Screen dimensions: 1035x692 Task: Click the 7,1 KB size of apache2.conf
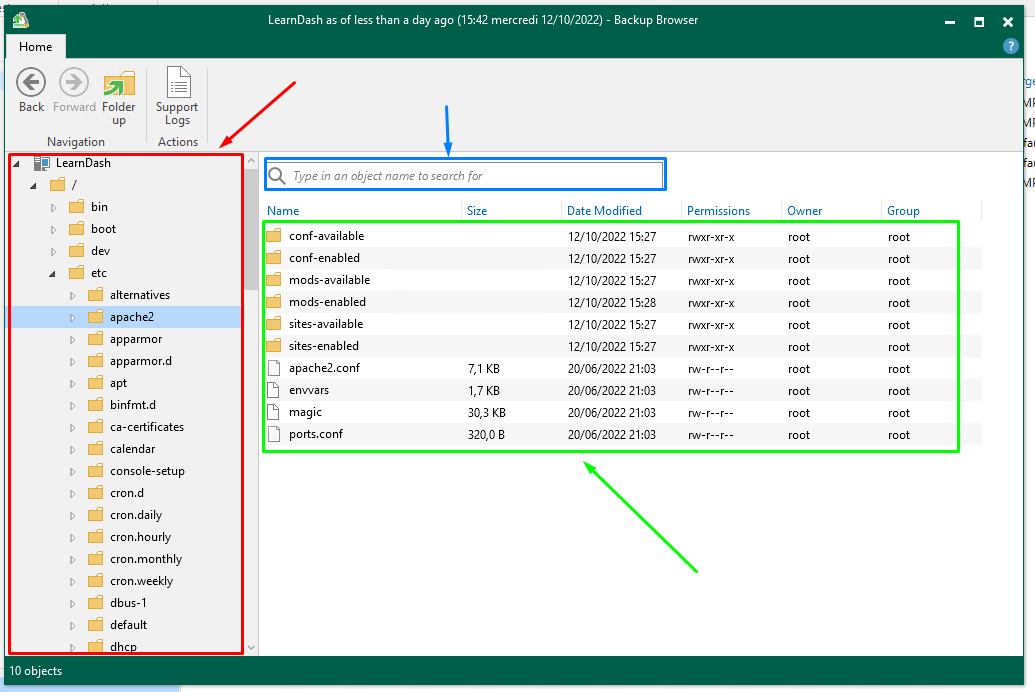(x=484, y=368)
